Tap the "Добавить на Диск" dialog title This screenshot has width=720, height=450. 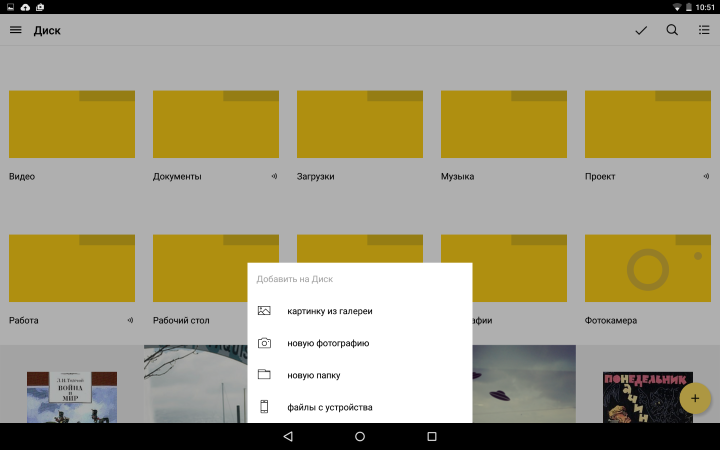point(294,279)
